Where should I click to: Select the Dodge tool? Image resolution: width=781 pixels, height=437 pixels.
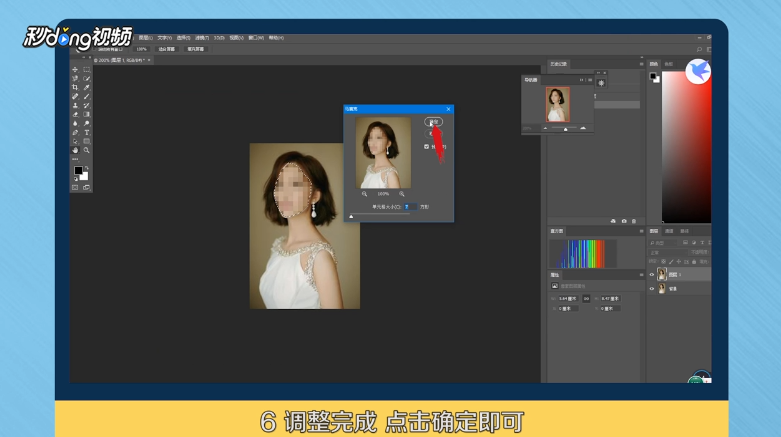click(87, 123)
